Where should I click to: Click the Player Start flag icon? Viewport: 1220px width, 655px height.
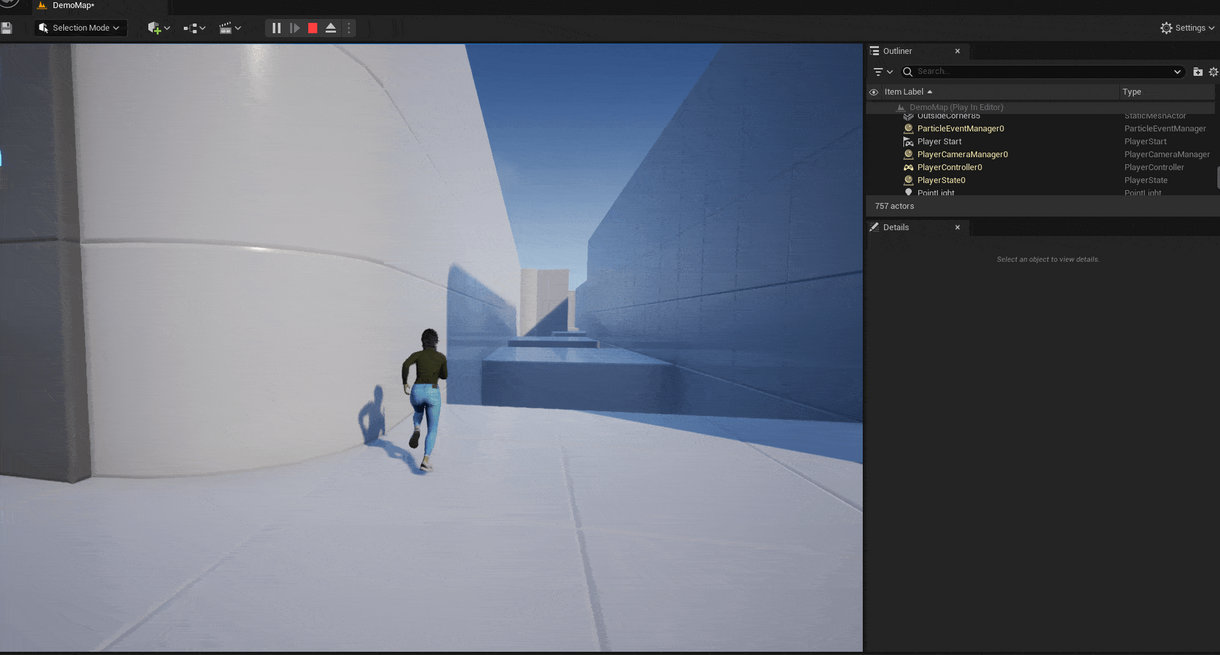908,141
